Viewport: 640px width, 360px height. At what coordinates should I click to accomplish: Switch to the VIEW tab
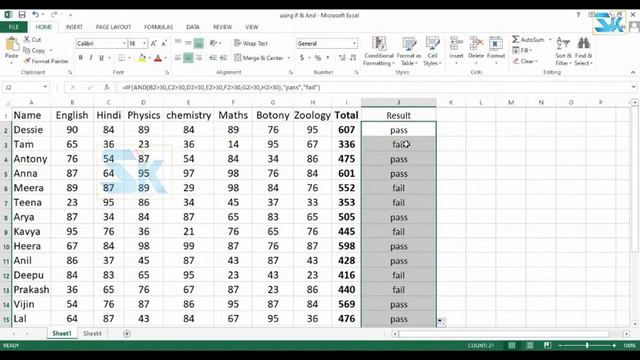click(251, 27)
